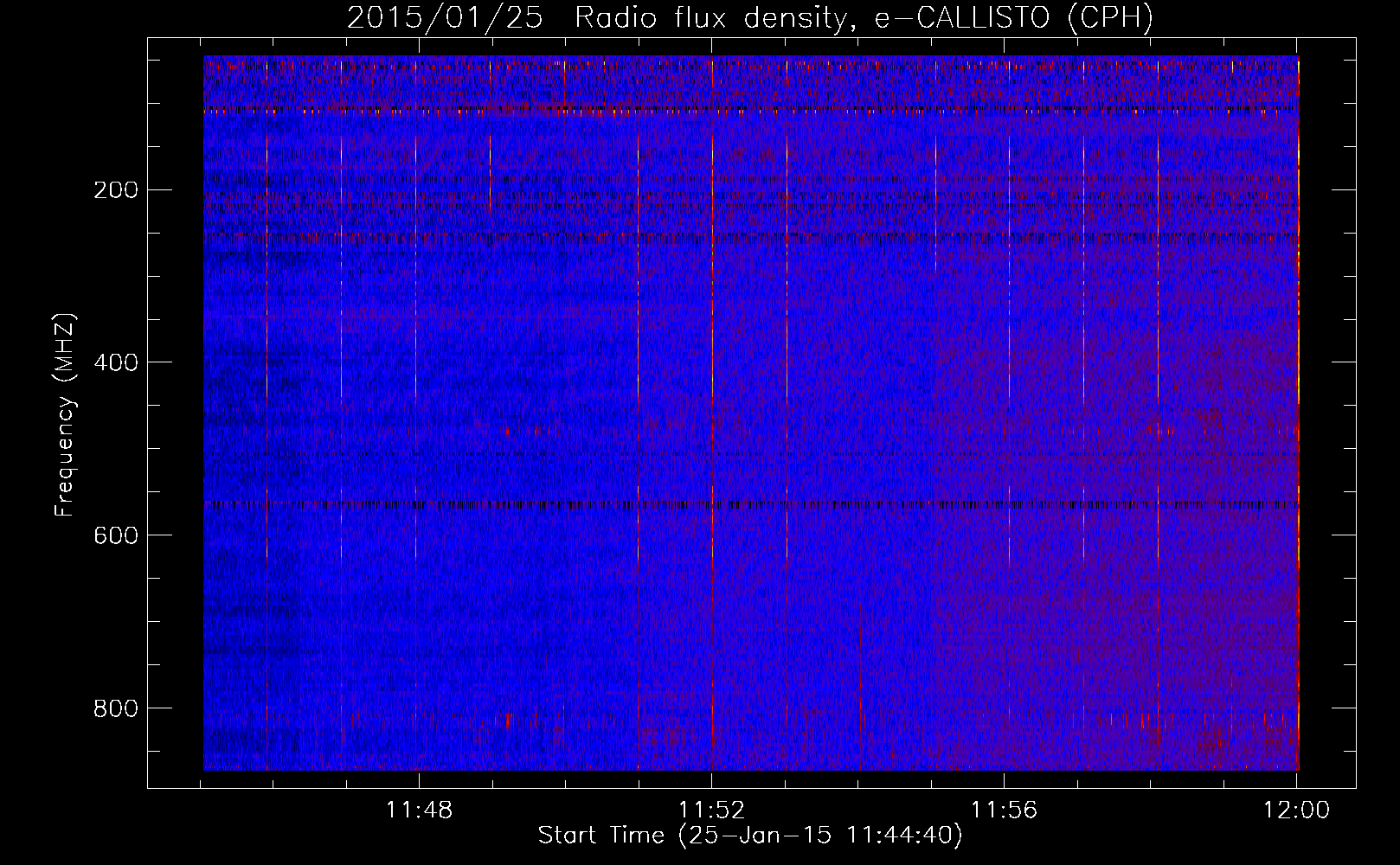
Task: Click the 11:48 time tick label
Action: 419,811
